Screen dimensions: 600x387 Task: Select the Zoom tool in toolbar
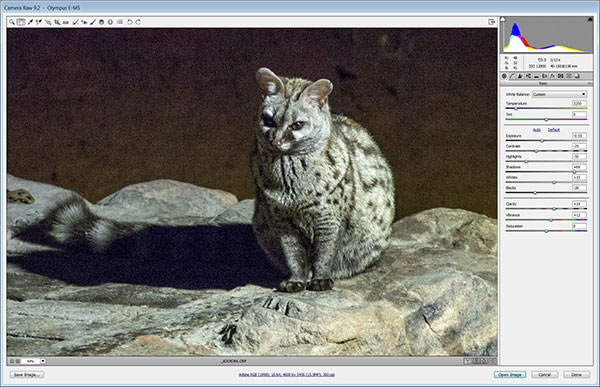point(12,22)
